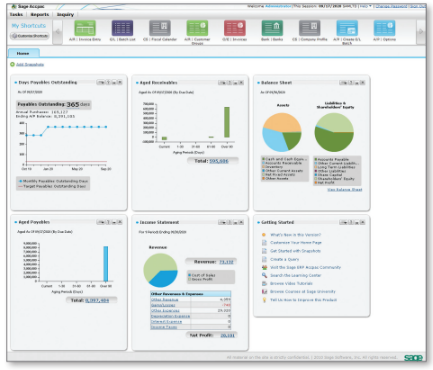Click the Accounts Payable legend swatch
The image size is (433, 370).
316,160
